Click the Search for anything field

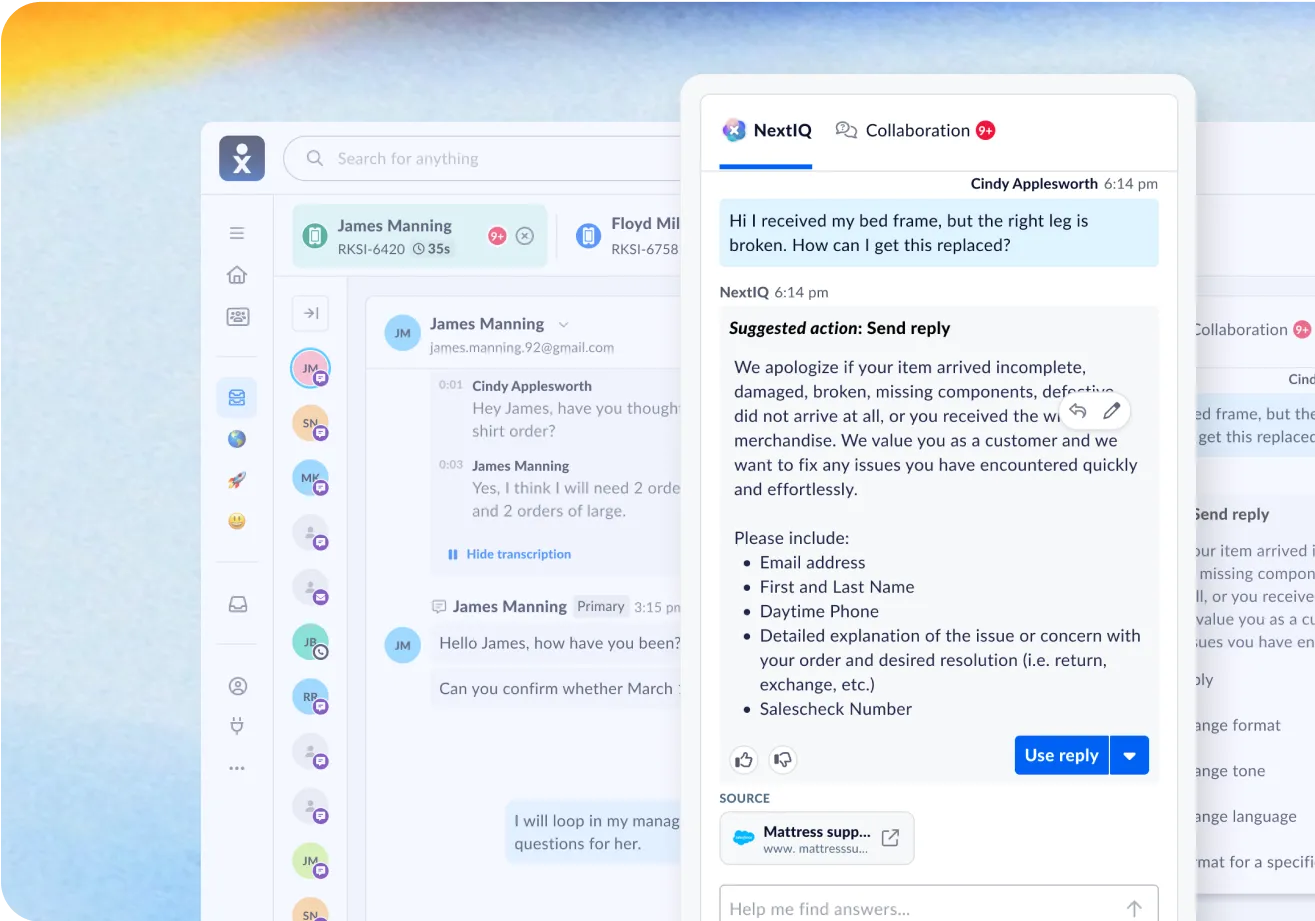[482, 158]
